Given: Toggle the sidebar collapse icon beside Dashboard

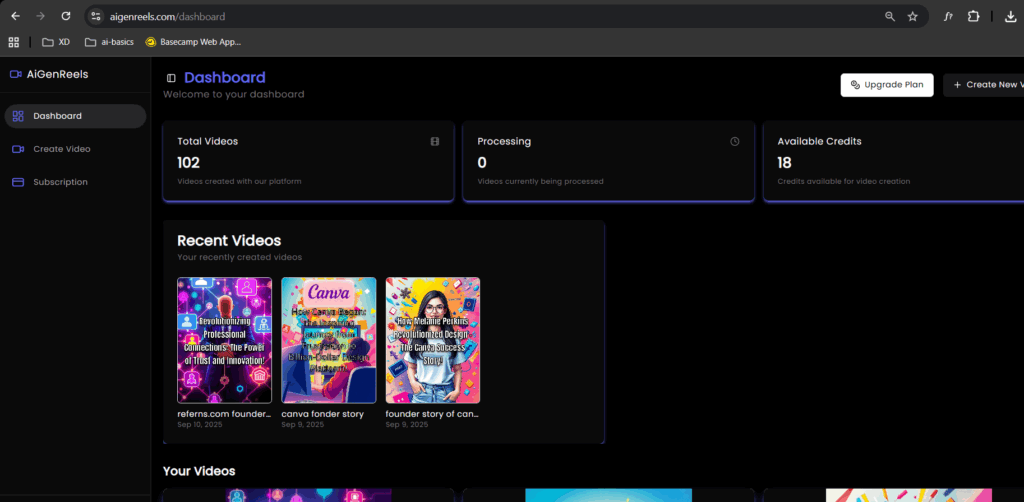Looking at the screenshot, I should point(171,78).
